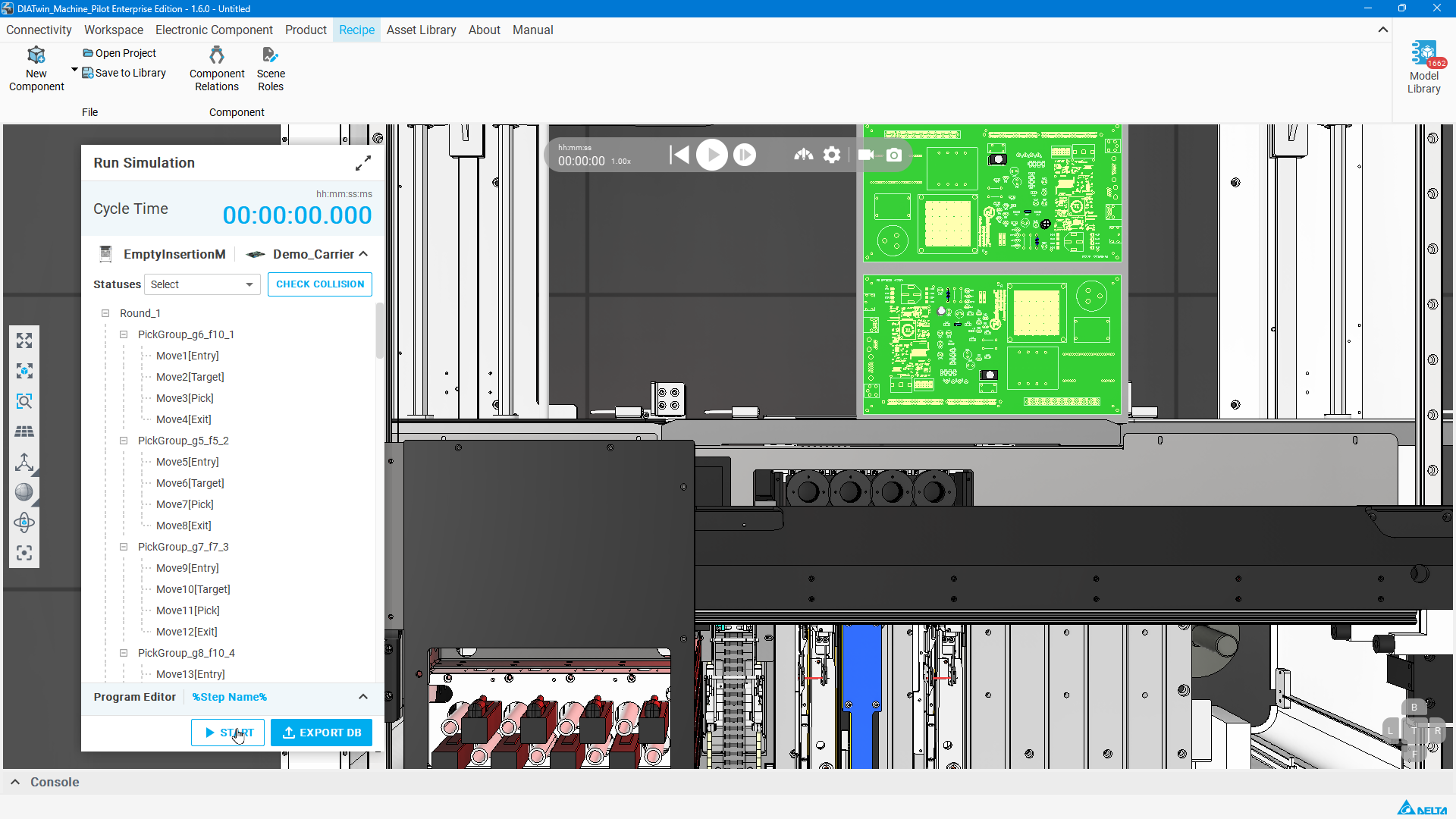Screen dimensions: 1456x819
Task: Collapse the PickGroup_g5_f5_2 node
Action: pyautogui.click(x=124, y=441)
